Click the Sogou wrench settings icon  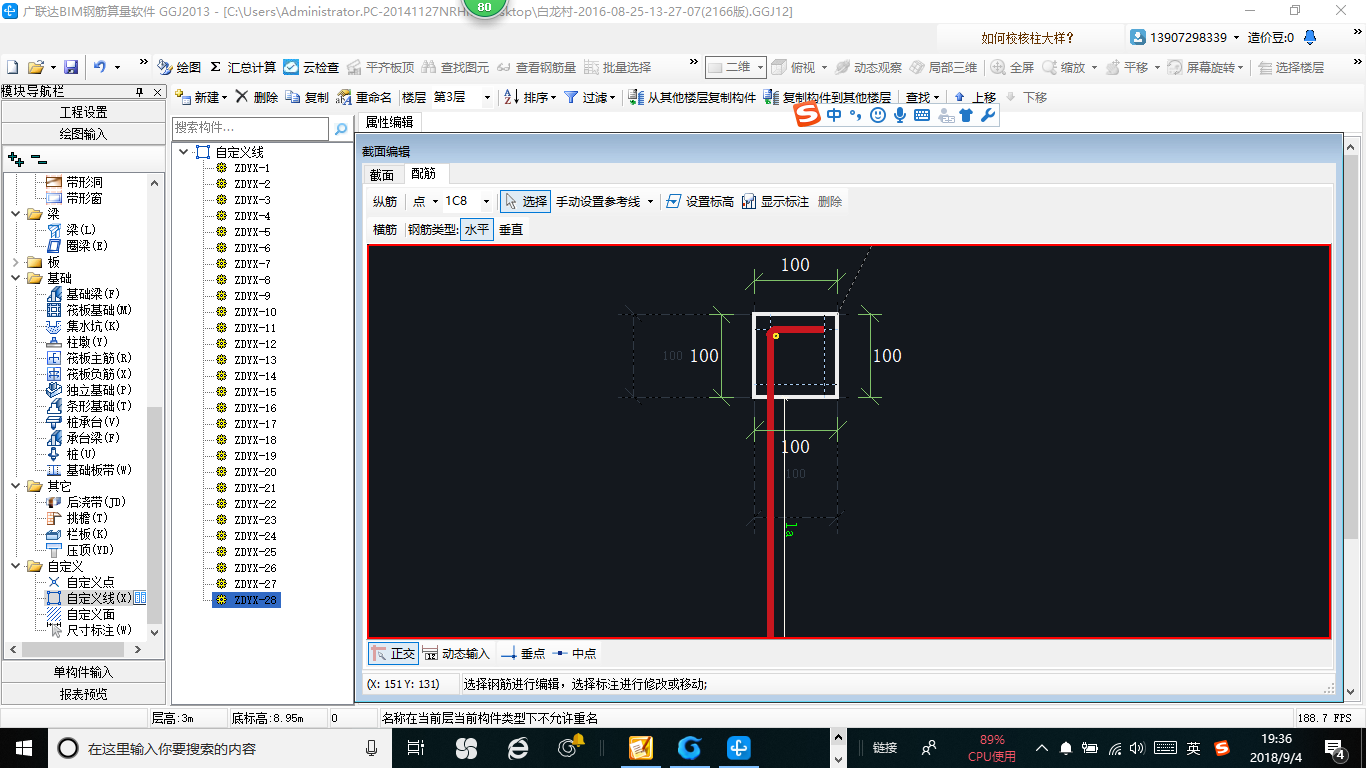988,115
